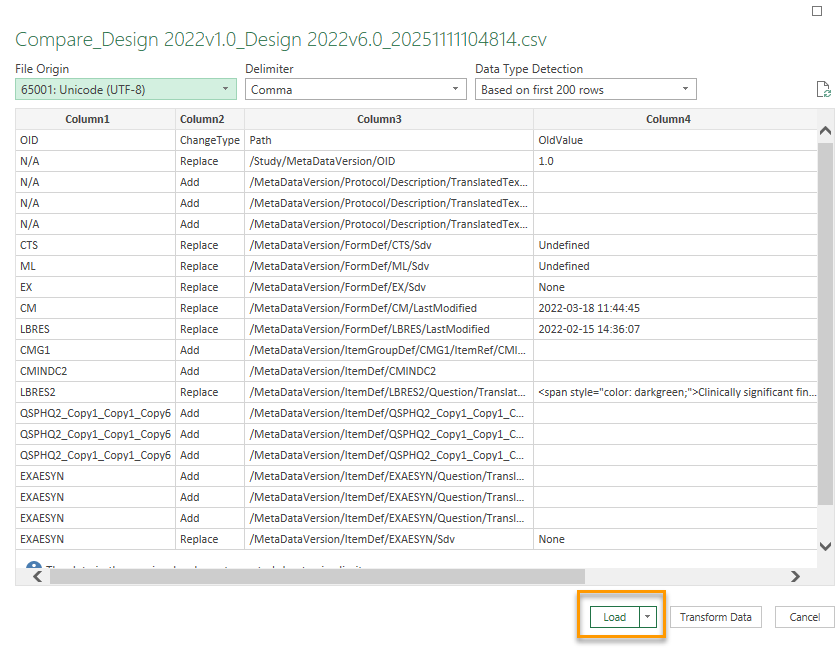Maximize the import dialog window
This screenshot has height=655, width=840.
tap(816, 11)
